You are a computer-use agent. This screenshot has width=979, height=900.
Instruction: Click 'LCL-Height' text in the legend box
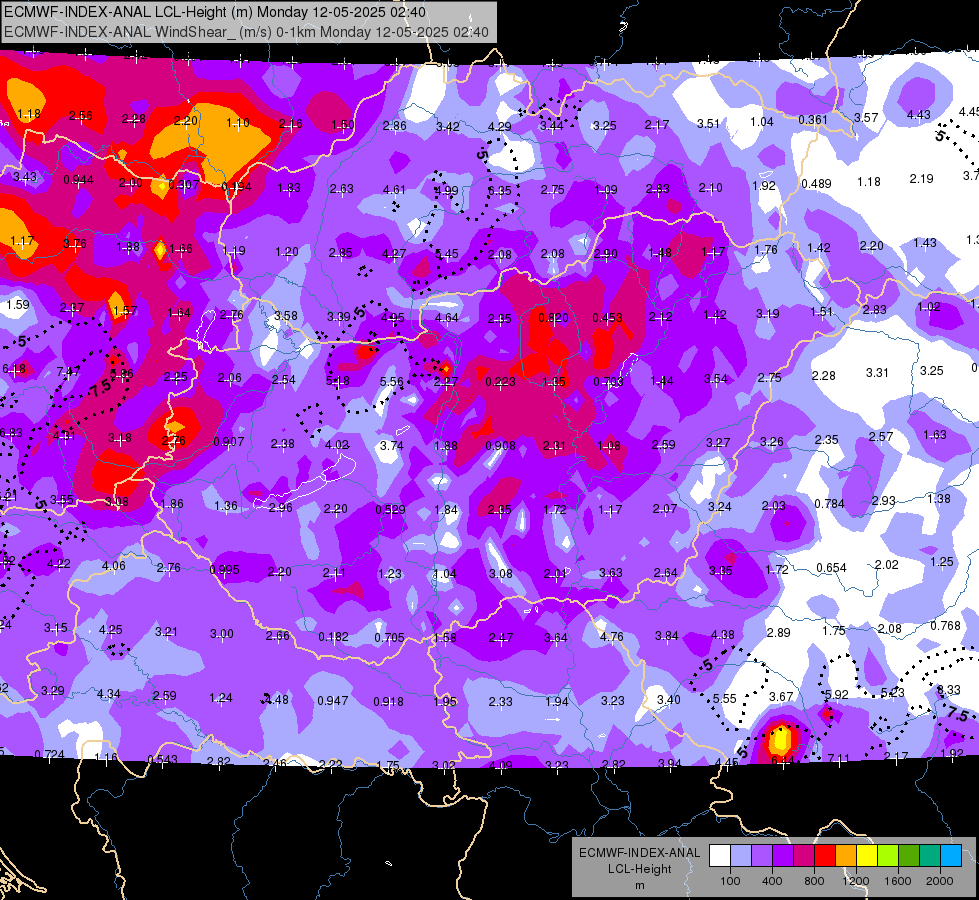[x=640, y=869]
